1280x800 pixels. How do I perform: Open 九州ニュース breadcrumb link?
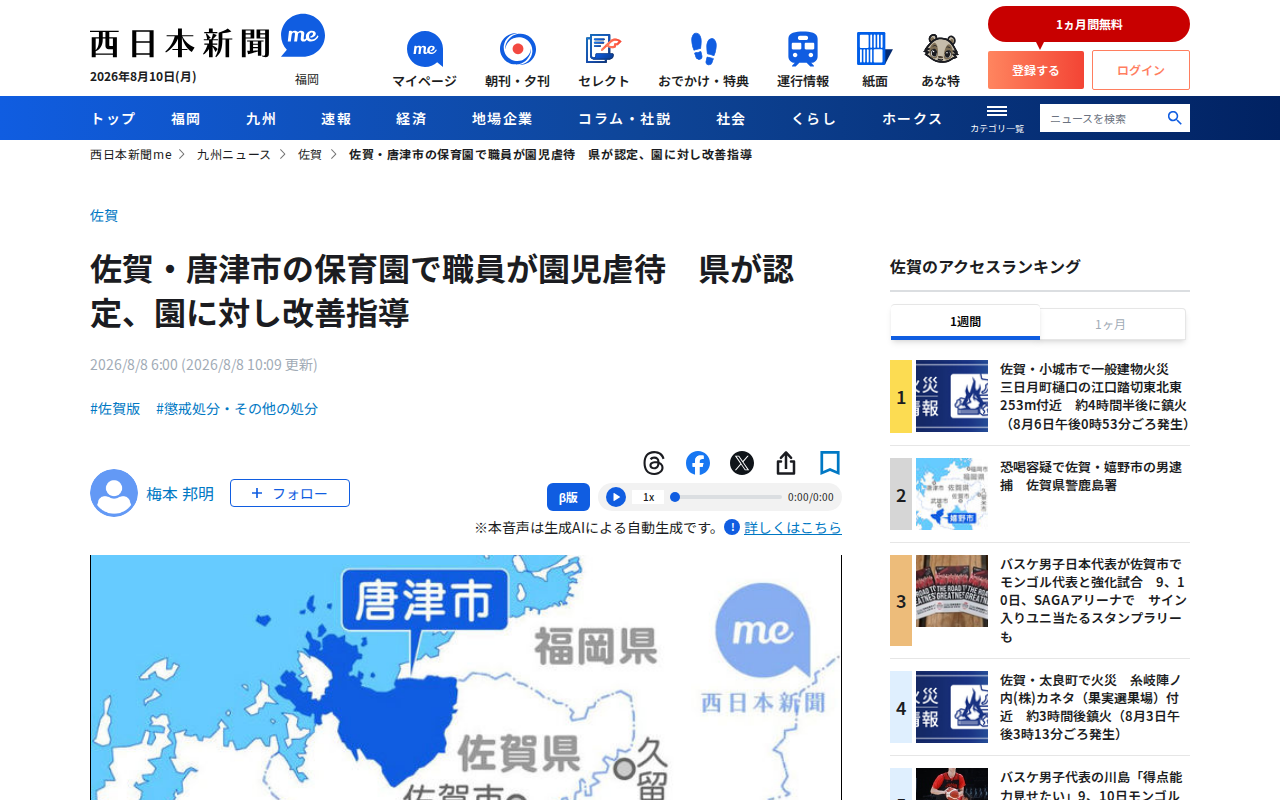pos(234,155)
